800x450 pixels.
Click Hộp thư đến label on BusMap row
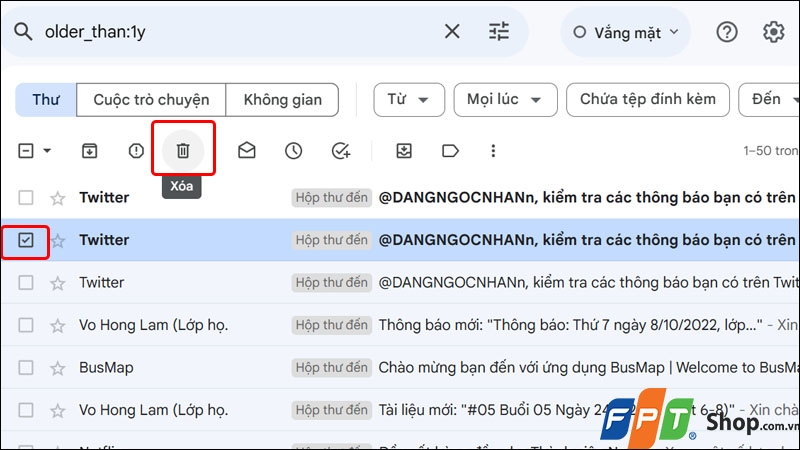pyautogui.click(x=332, y=367)
